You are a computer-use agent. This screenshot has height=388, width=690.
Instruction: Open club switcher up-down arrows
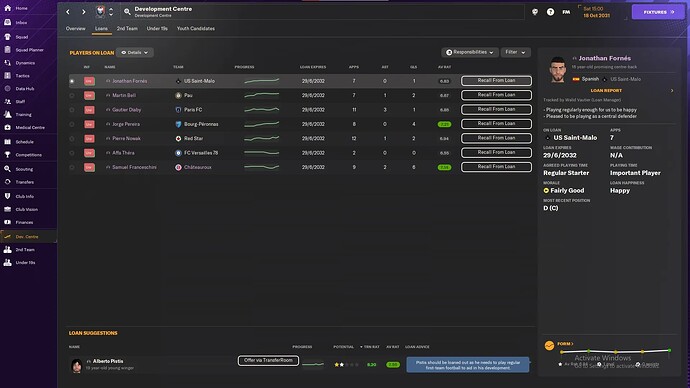111,12
